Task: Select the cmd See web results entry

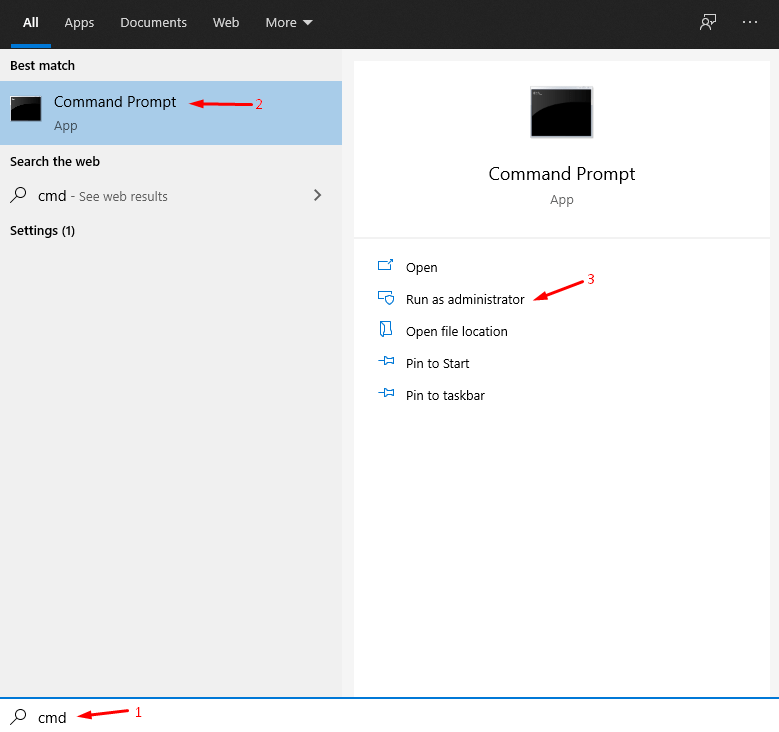Action: tap(103, 196)
